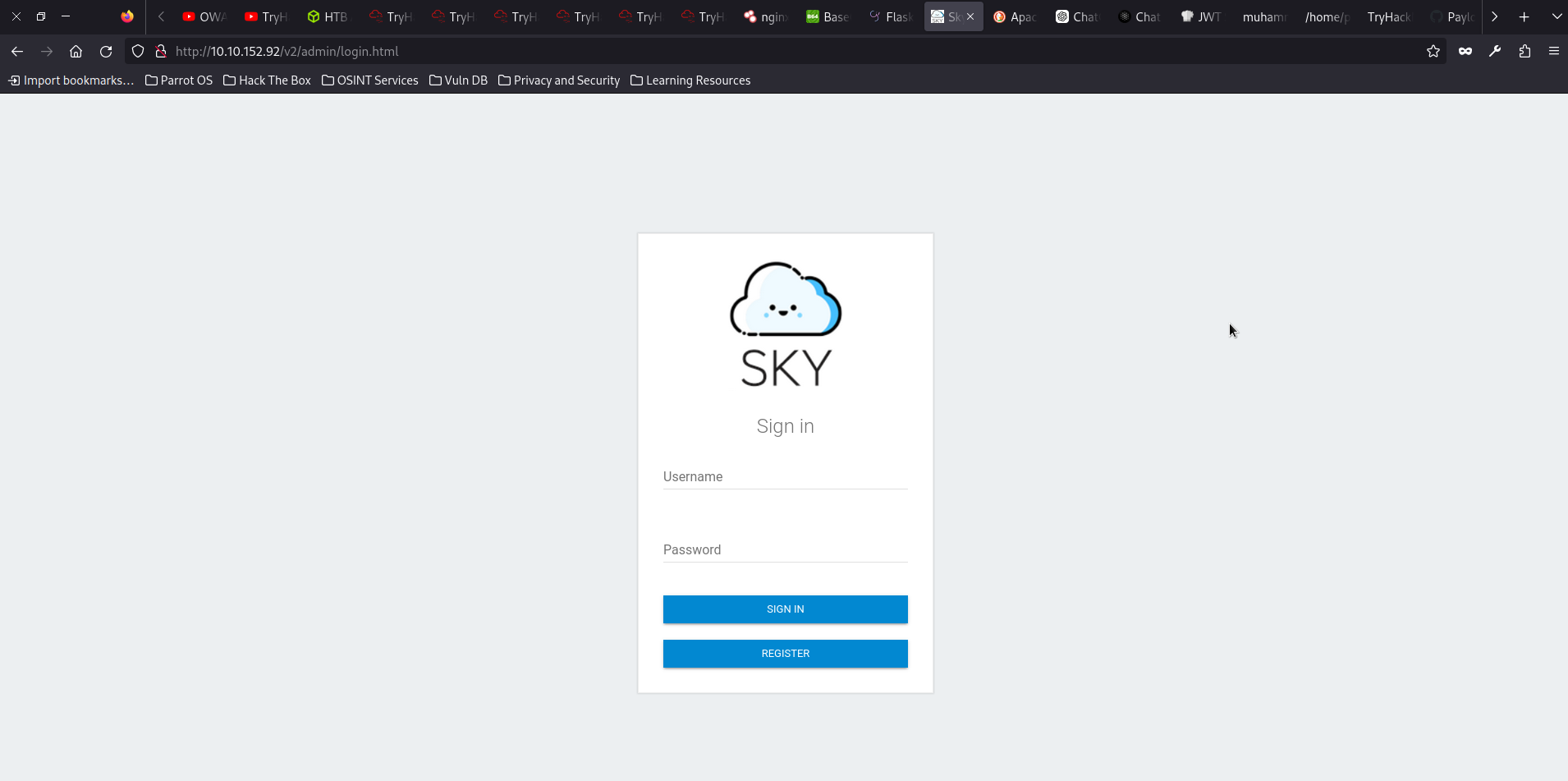List all tabs with the down chevron
This screenshot has width=1568, height=781.
pos(1557,16)
